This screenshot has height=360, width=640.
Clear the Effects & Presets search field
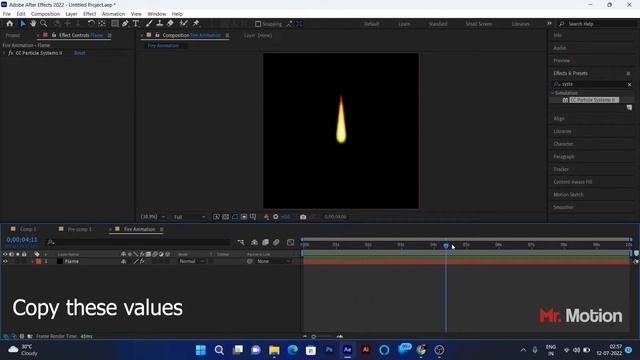pos(629,84)
